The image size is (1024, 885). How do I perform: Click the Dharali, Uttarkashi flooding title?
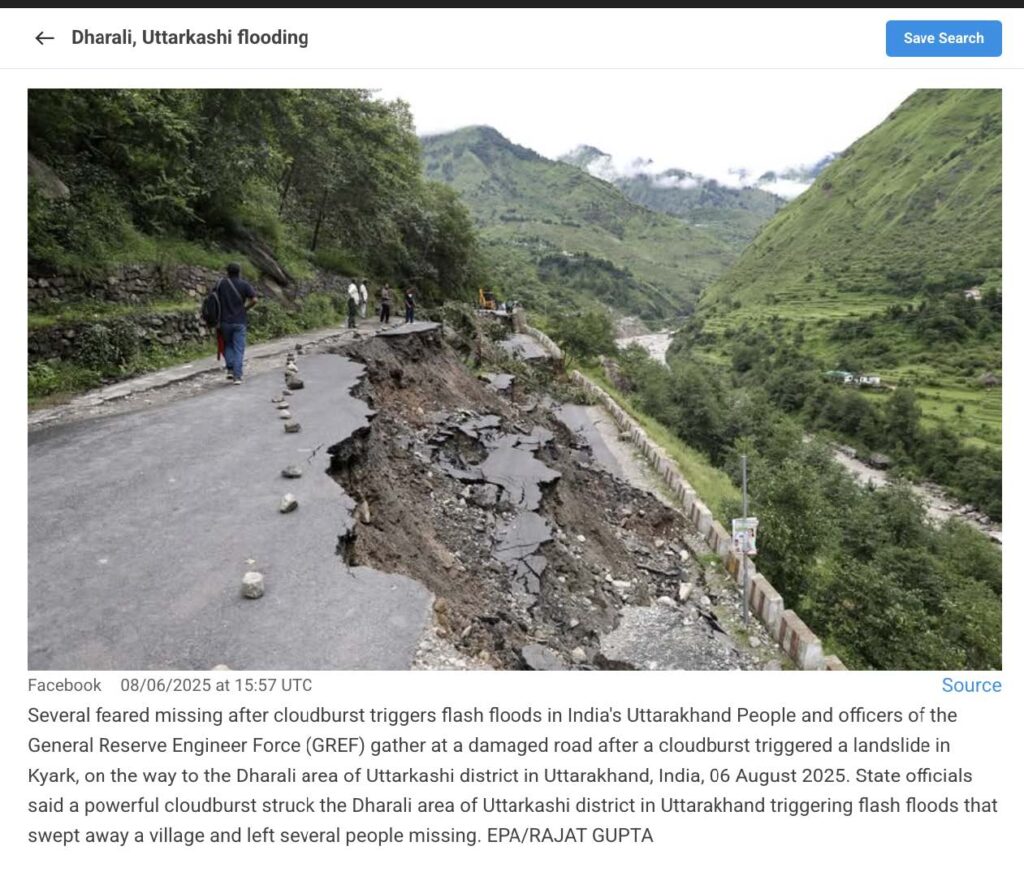tap(189, 38)
